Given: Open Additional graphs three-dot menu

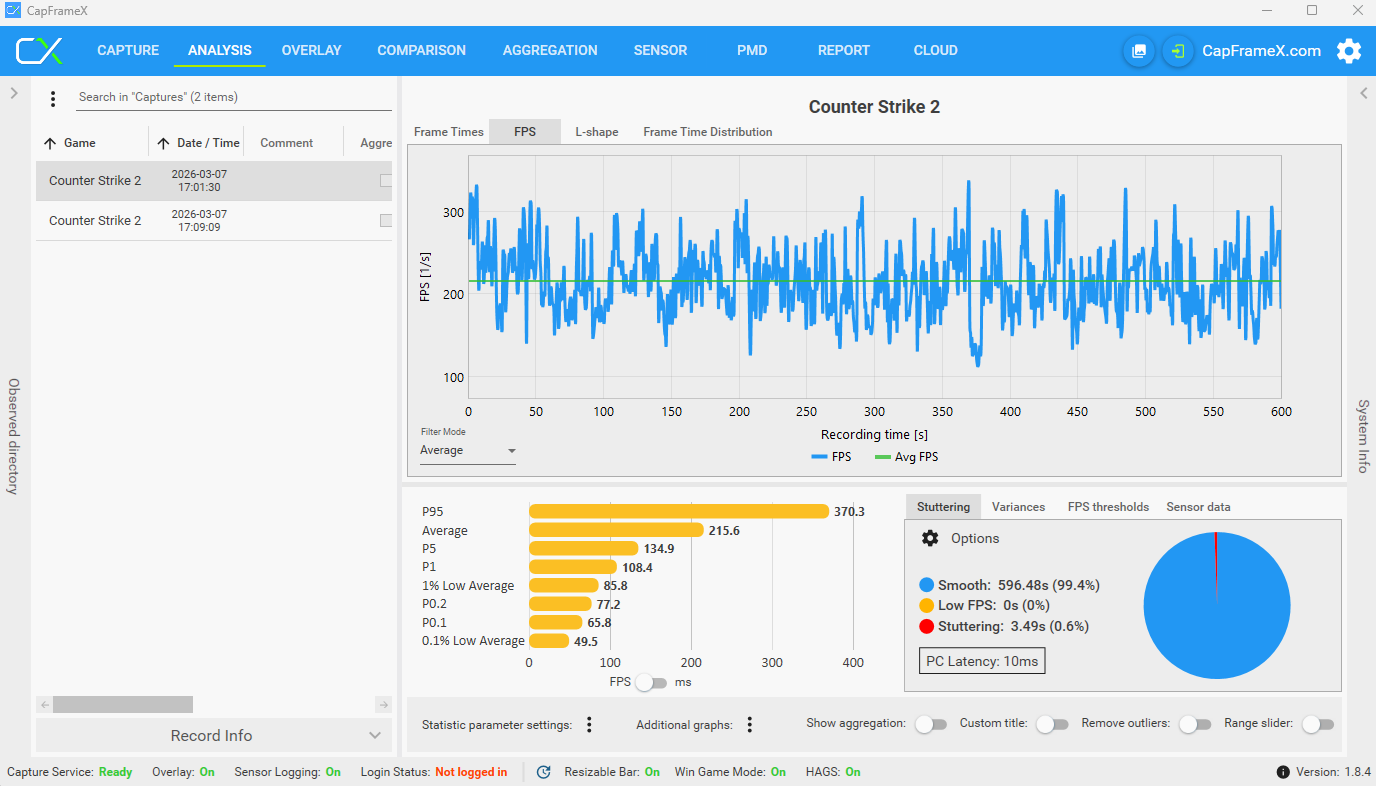Looking at the screenshot, I should coord(749,725).
